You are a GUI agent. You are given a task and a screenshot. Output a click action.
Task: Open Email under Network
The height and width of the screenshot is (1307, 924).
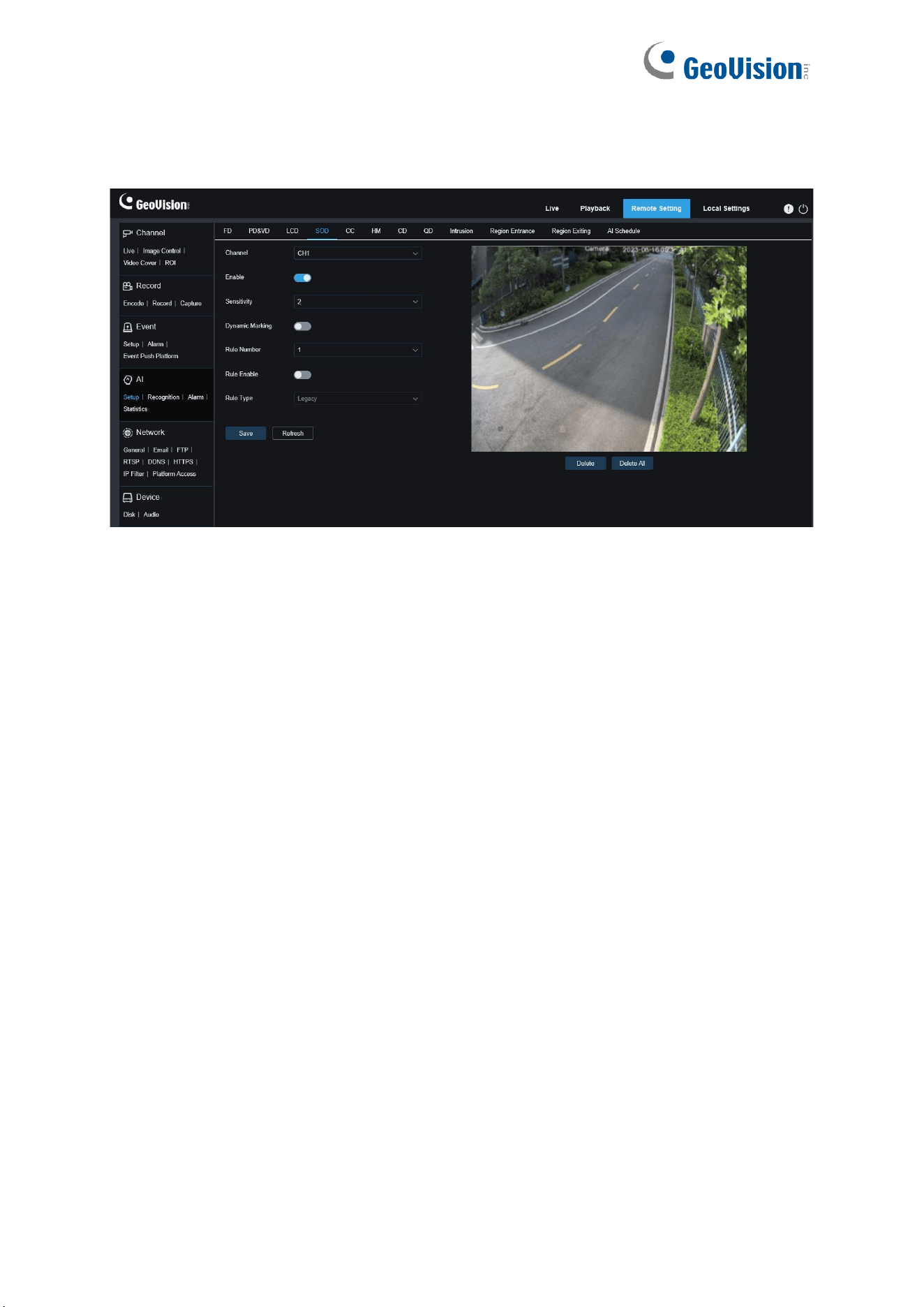161,450
